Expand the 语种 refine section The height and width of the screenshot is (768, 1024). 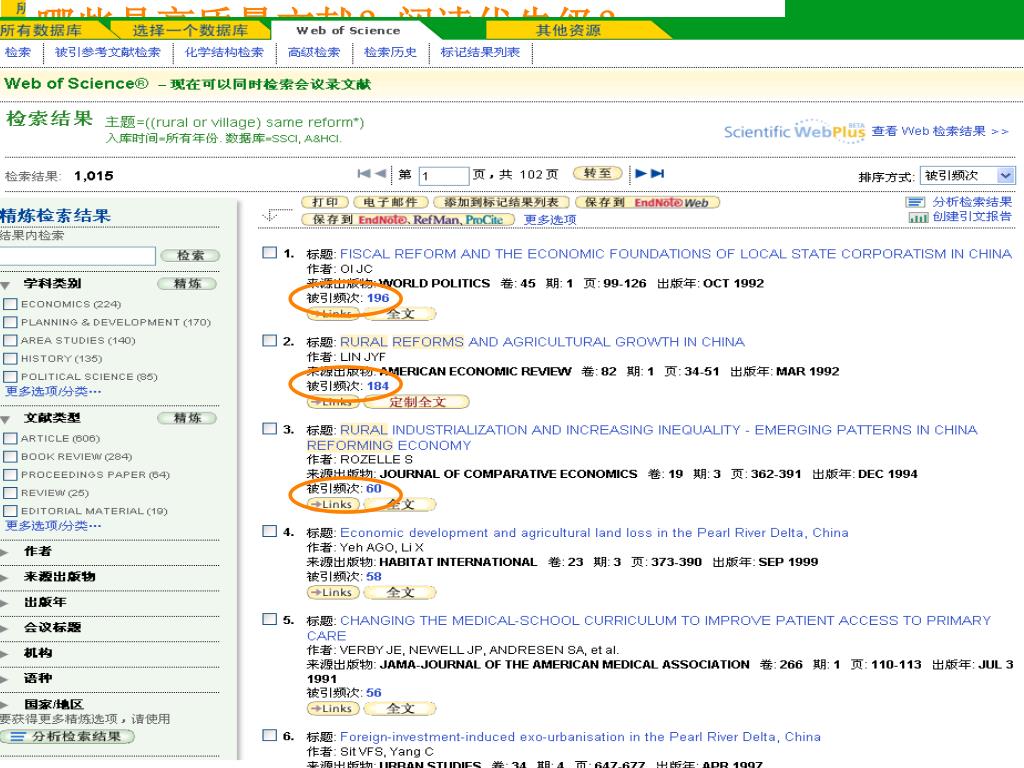(5, 679)
